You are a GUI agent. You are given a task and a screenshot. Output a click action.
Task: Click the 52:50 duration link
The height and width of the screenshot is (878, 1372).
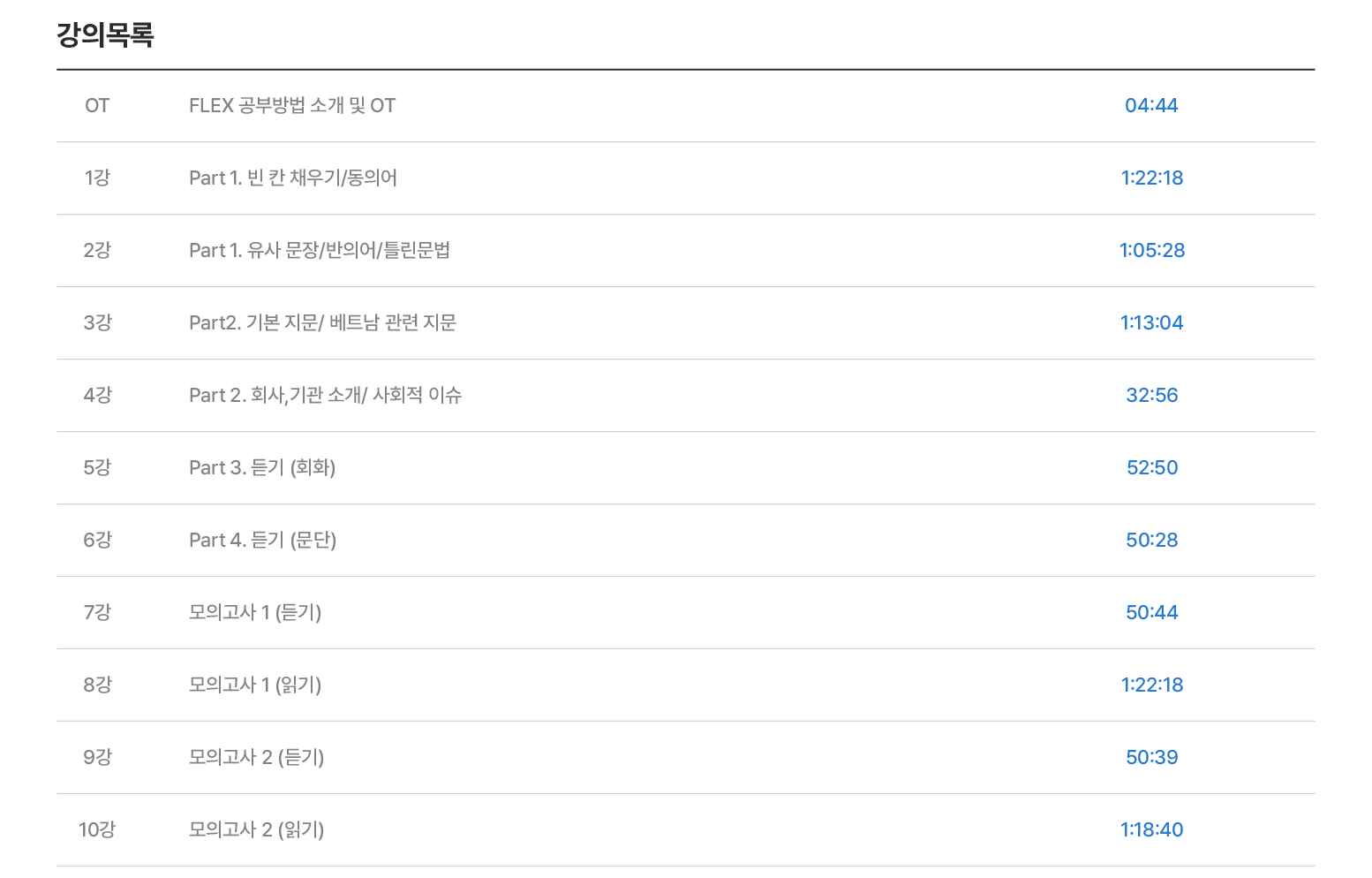(x=1151, y=468)
